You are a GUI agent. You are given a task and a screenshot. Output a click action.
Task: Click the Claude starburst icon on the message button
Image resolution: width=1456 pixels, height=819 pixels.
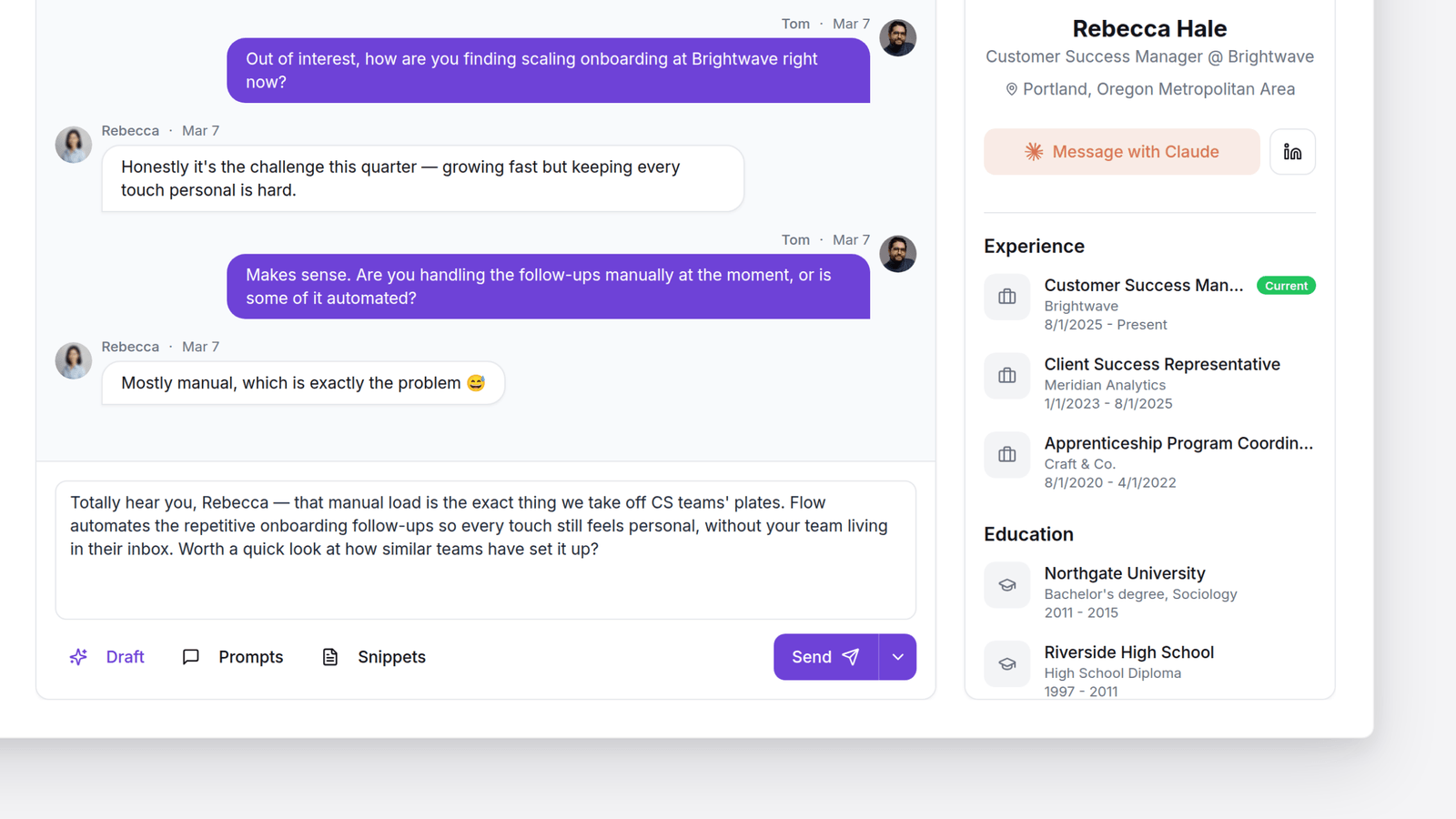(1034, 152)
